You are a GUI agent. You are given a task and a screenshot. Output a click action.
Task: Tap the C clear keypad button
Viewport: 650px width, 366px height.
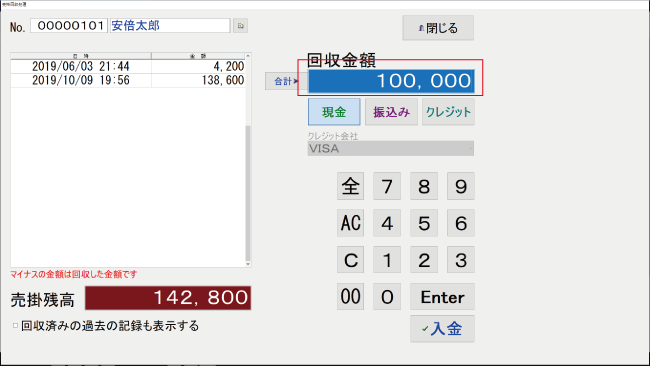coord(350,260)
